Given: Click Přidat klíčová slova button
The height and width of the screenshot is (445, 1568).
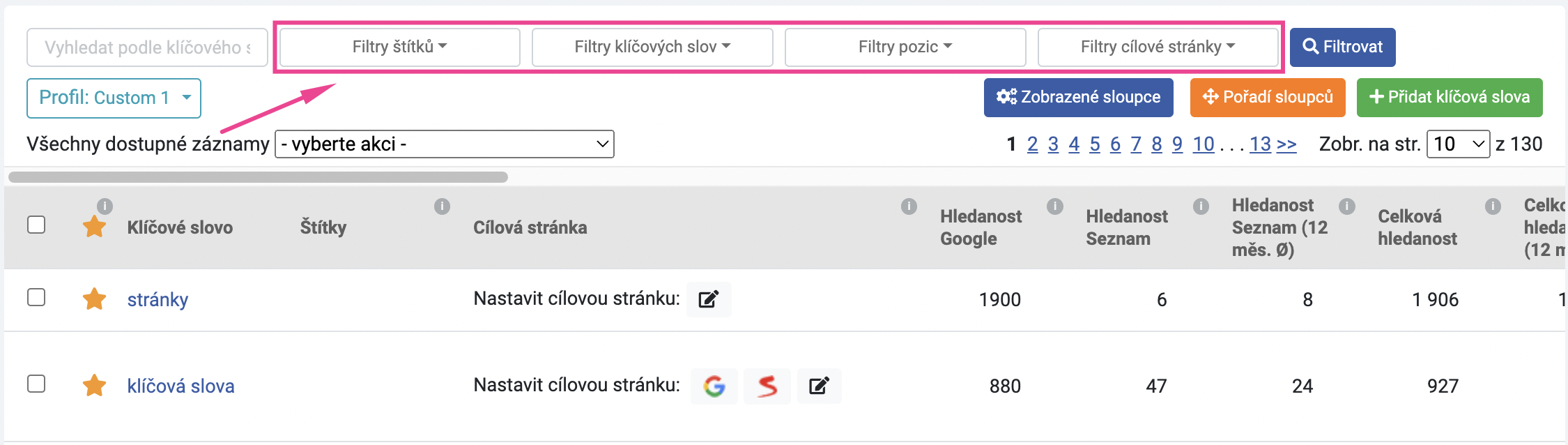Looking at the screenshot, I should 1450,98.
